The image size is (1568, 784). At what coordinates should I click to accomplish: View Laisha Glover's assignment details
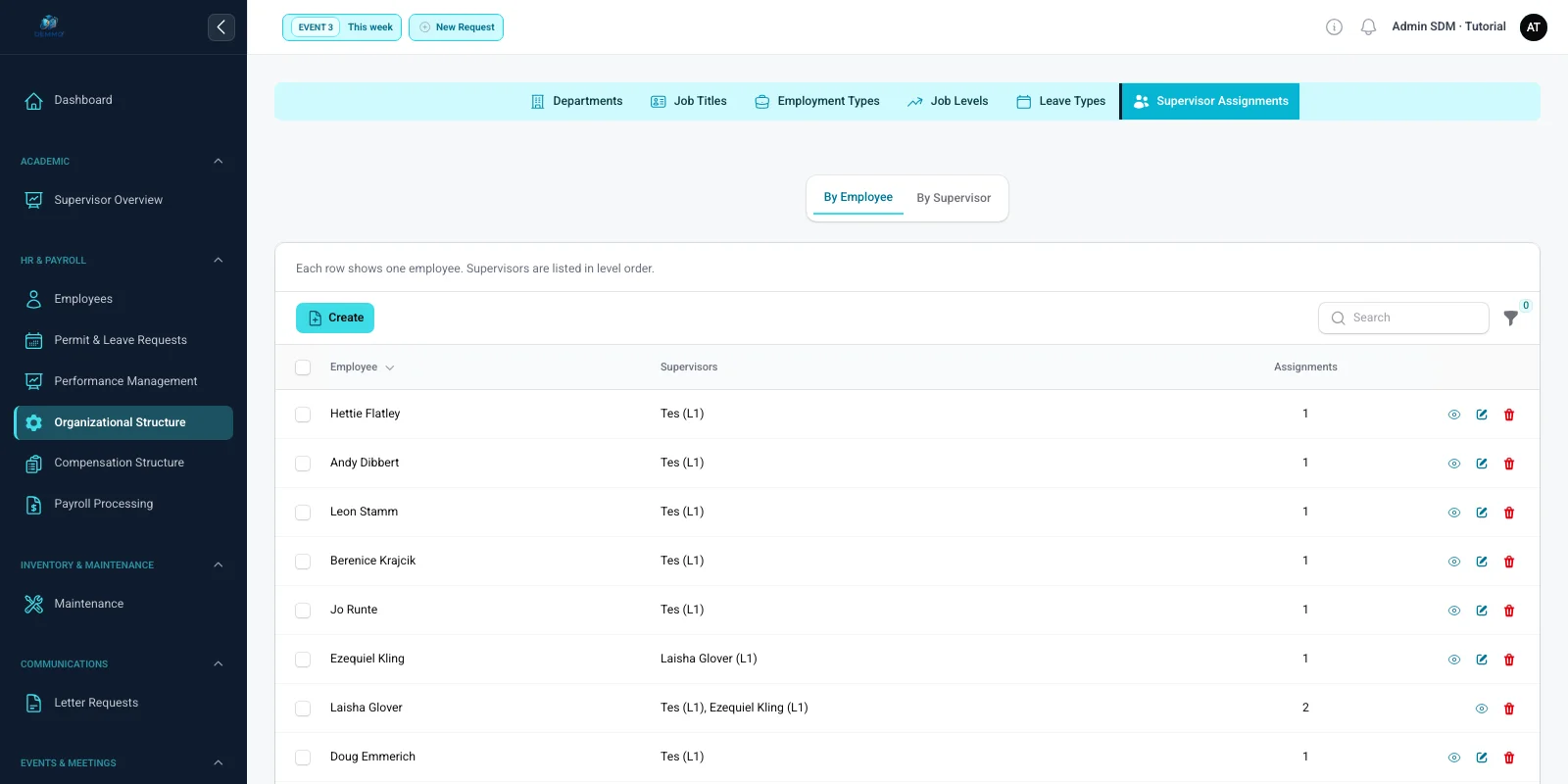pos(1482,709)
